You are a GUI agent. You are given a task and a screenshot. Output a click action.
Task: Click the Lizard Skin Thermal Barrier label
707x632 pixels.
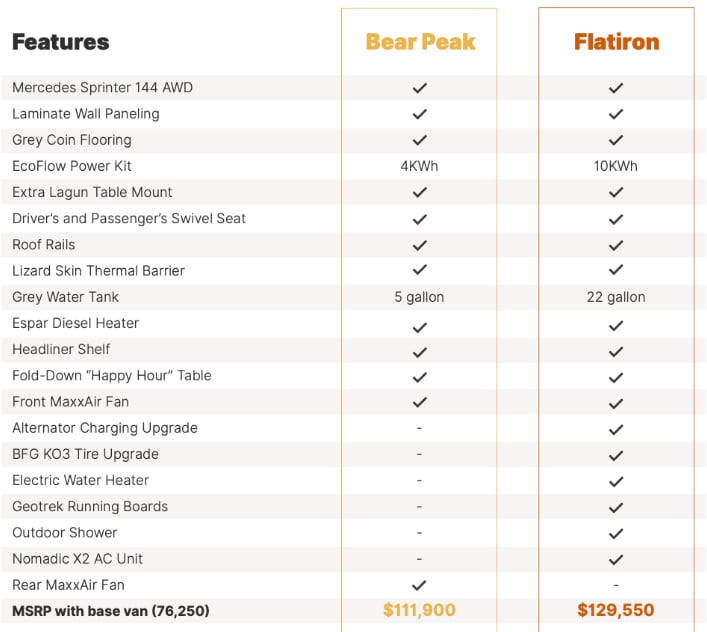99,270
